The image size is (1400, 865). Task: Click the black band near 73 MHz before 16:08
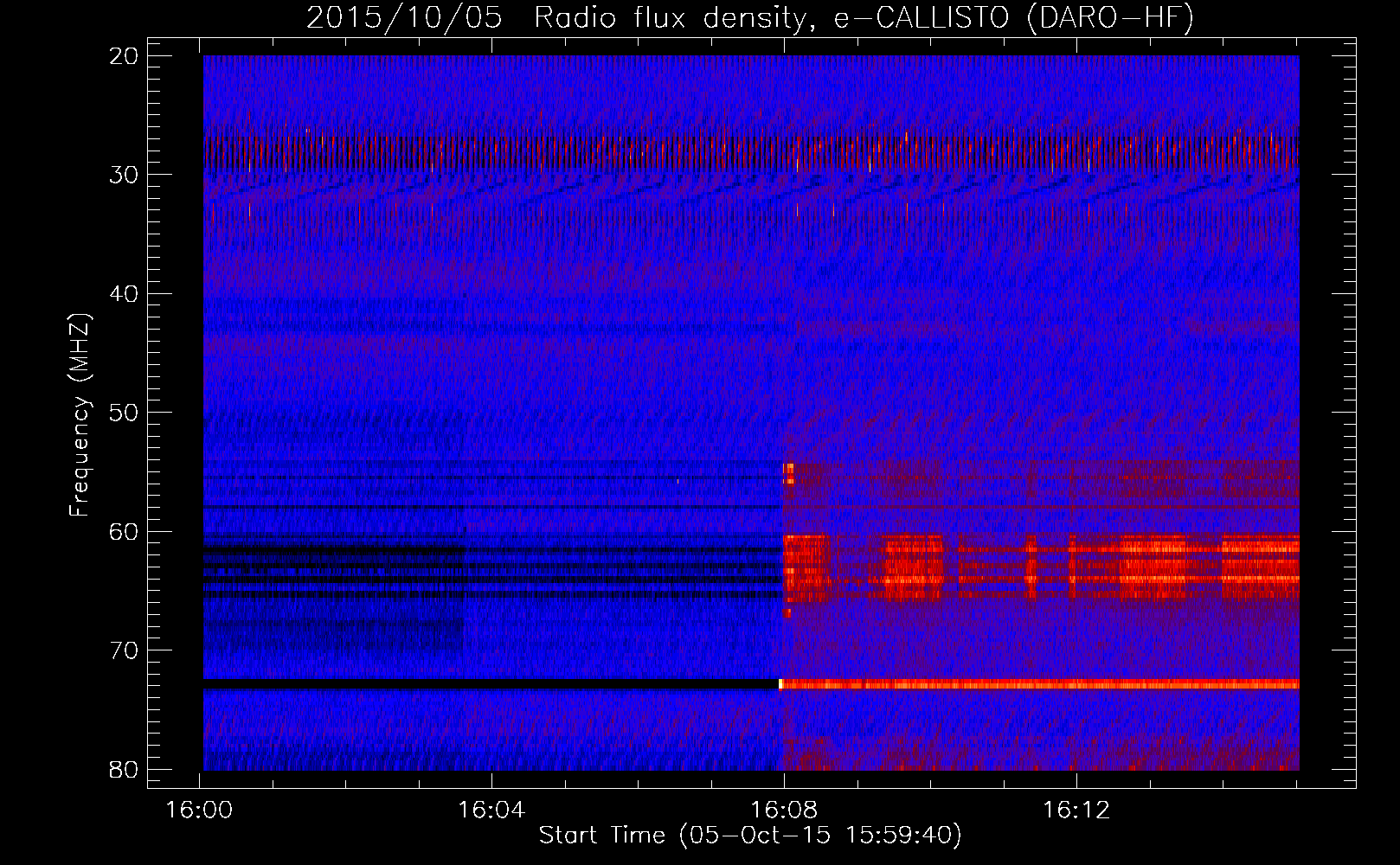[491, 684]
